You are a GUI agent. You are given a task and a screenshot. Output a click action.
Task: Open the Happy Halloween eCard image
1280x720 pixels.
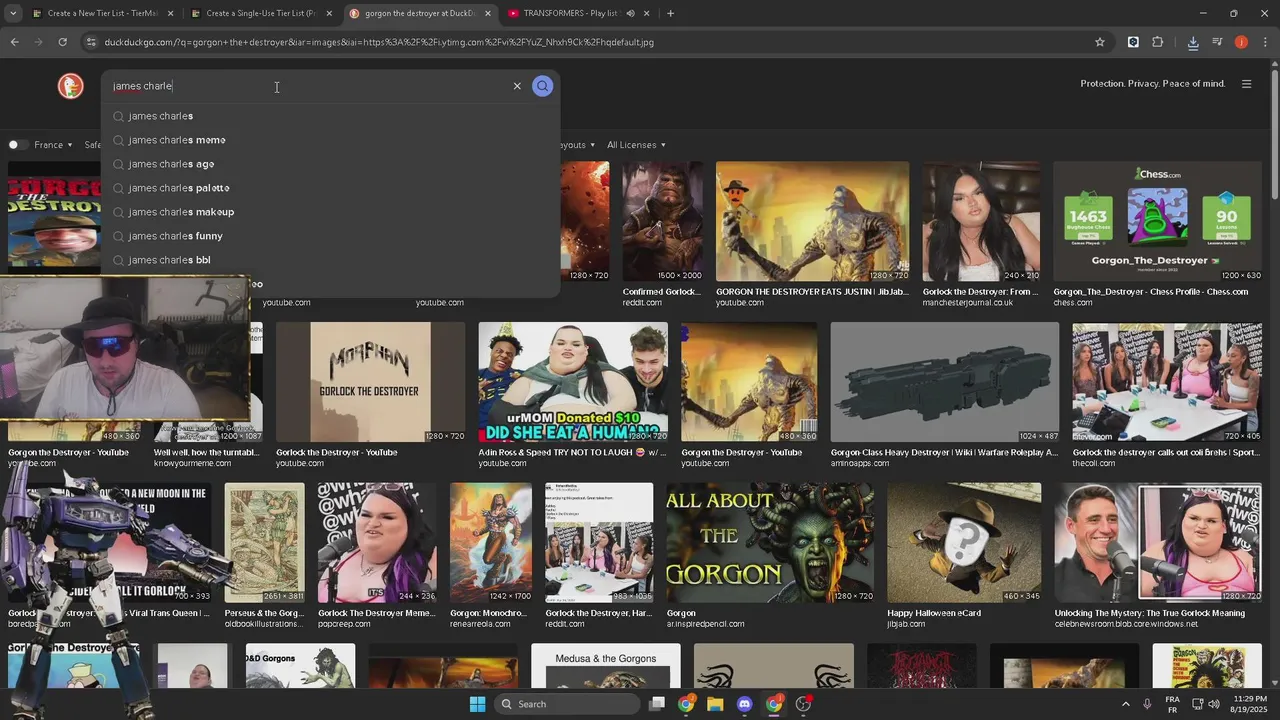point(964,543)
